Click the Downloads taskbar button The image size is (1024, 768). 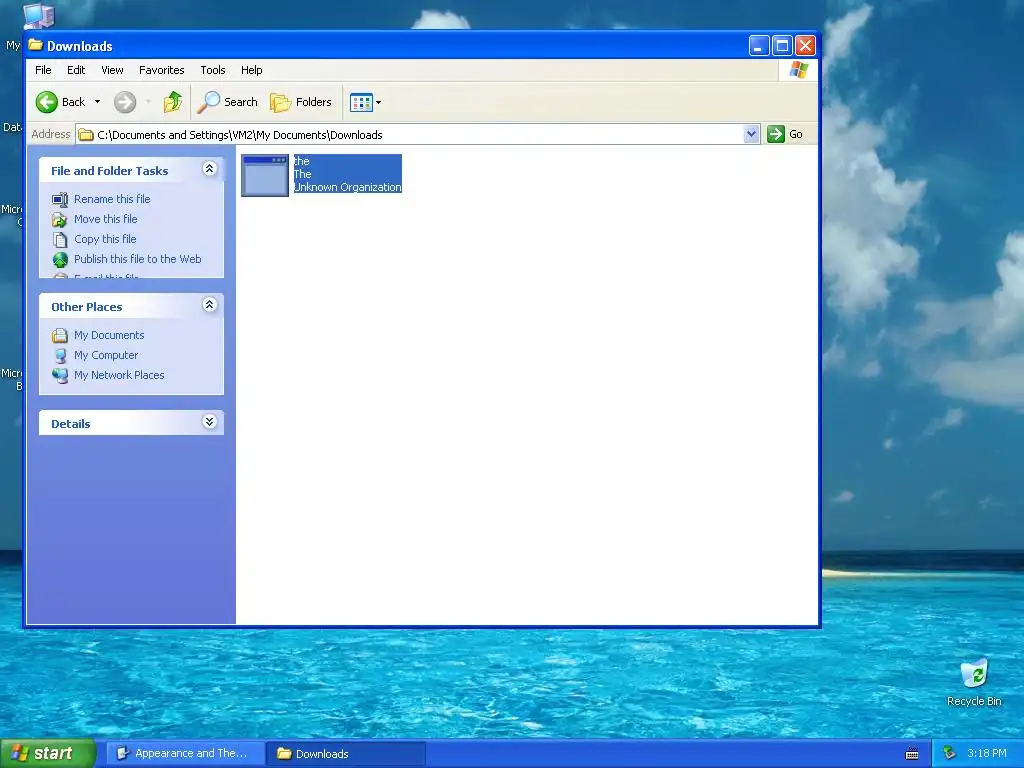(x=346, y=754)
